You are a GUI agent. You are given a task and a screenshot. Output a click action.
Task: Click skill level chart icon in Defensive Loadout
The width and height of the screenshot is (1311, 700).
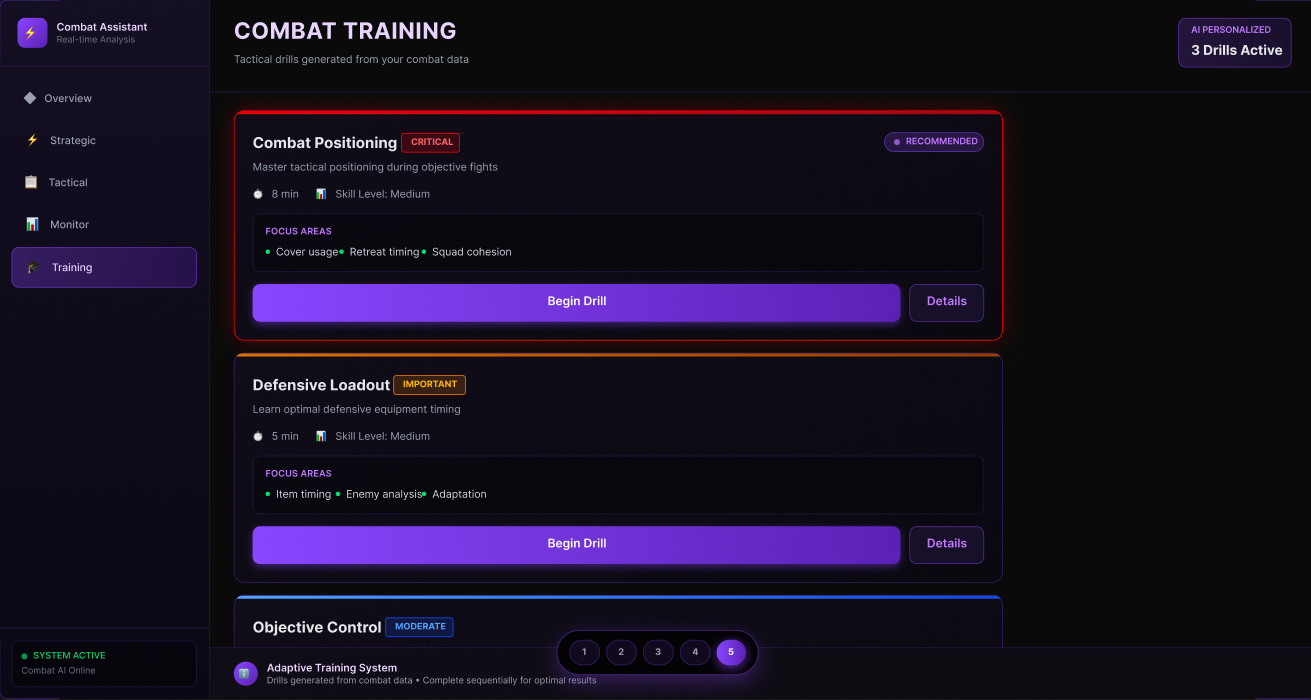point(321,436)
